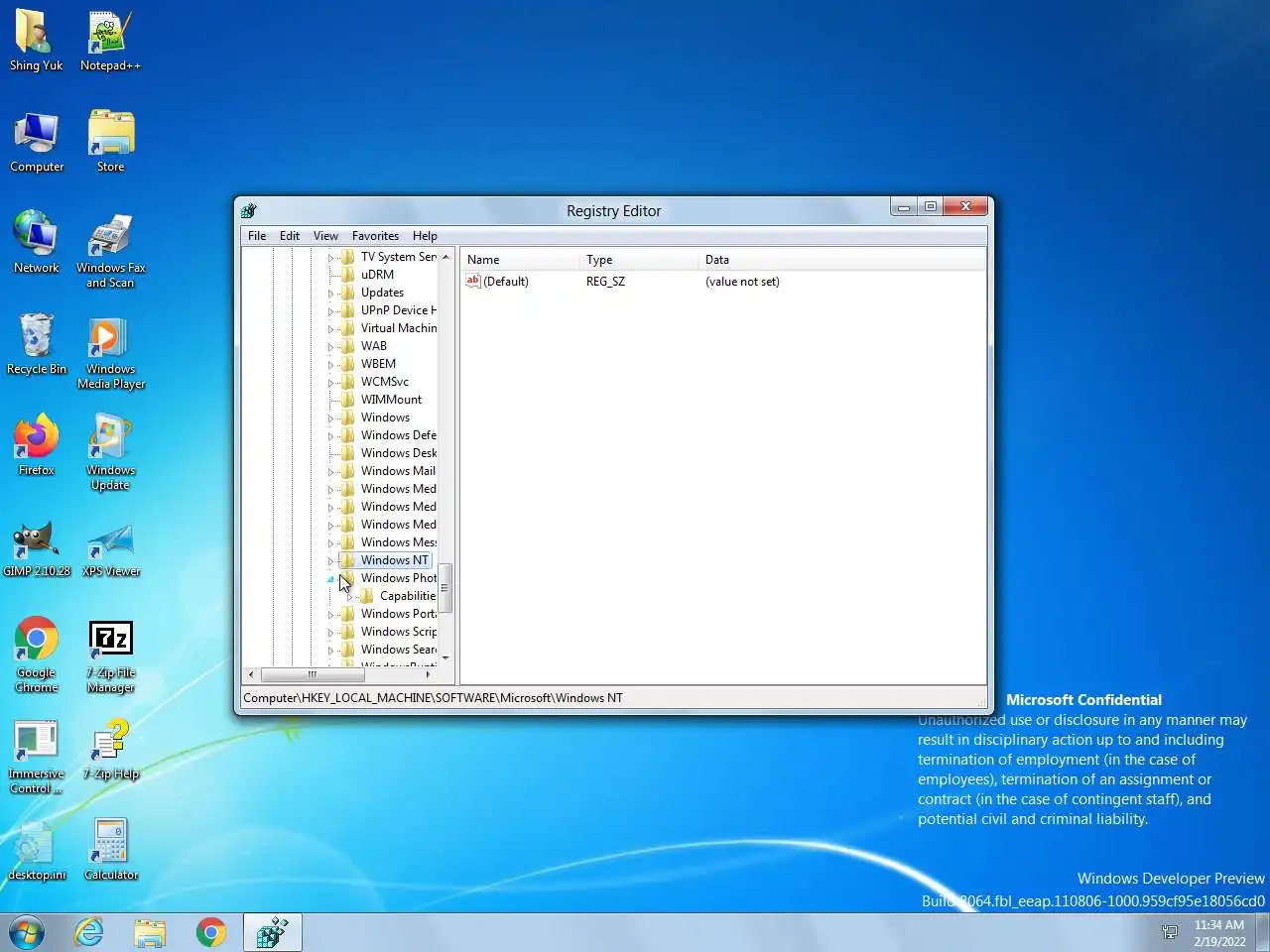Collapse the Windows Photo Viewer key
The width and height of the screenshot is (1270, 952).
[x=330, y=579]
